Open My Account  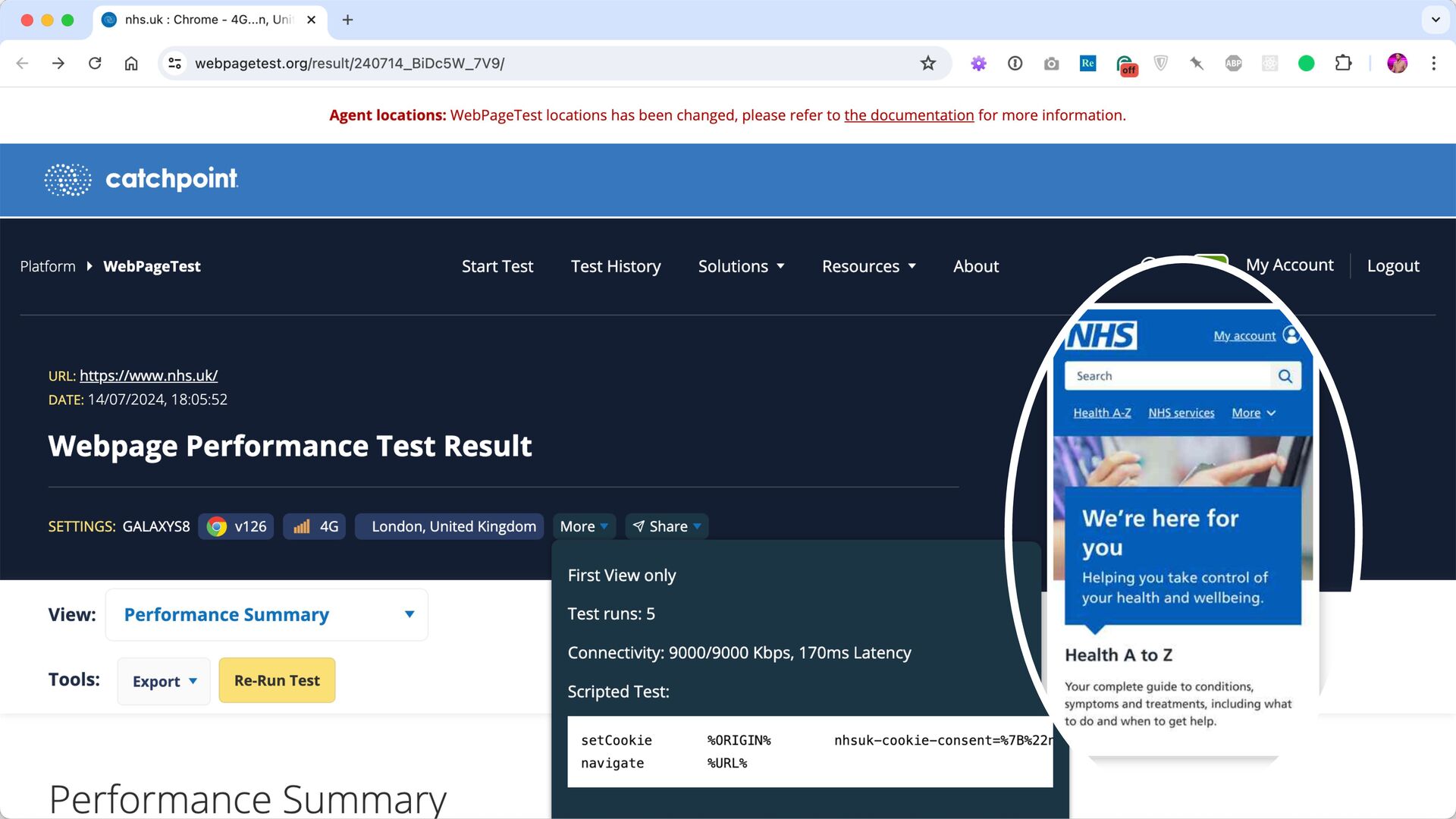(1289, 265)
